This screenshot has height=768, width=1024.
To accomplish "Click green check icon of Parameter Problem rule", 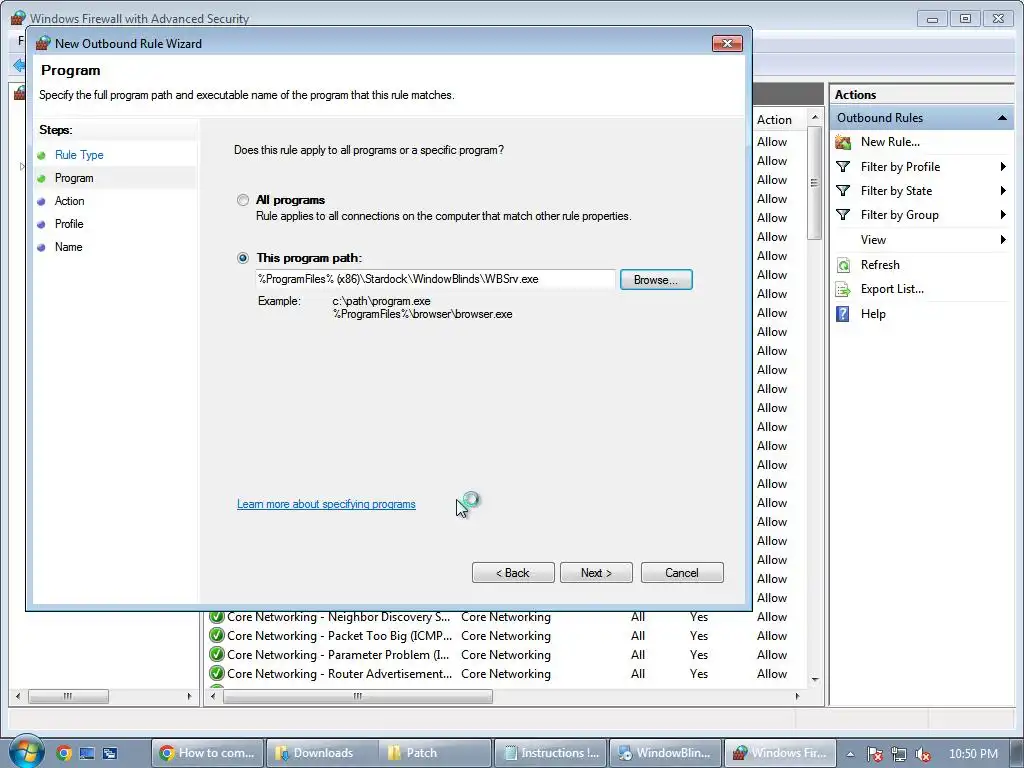I will coord(217,654).
